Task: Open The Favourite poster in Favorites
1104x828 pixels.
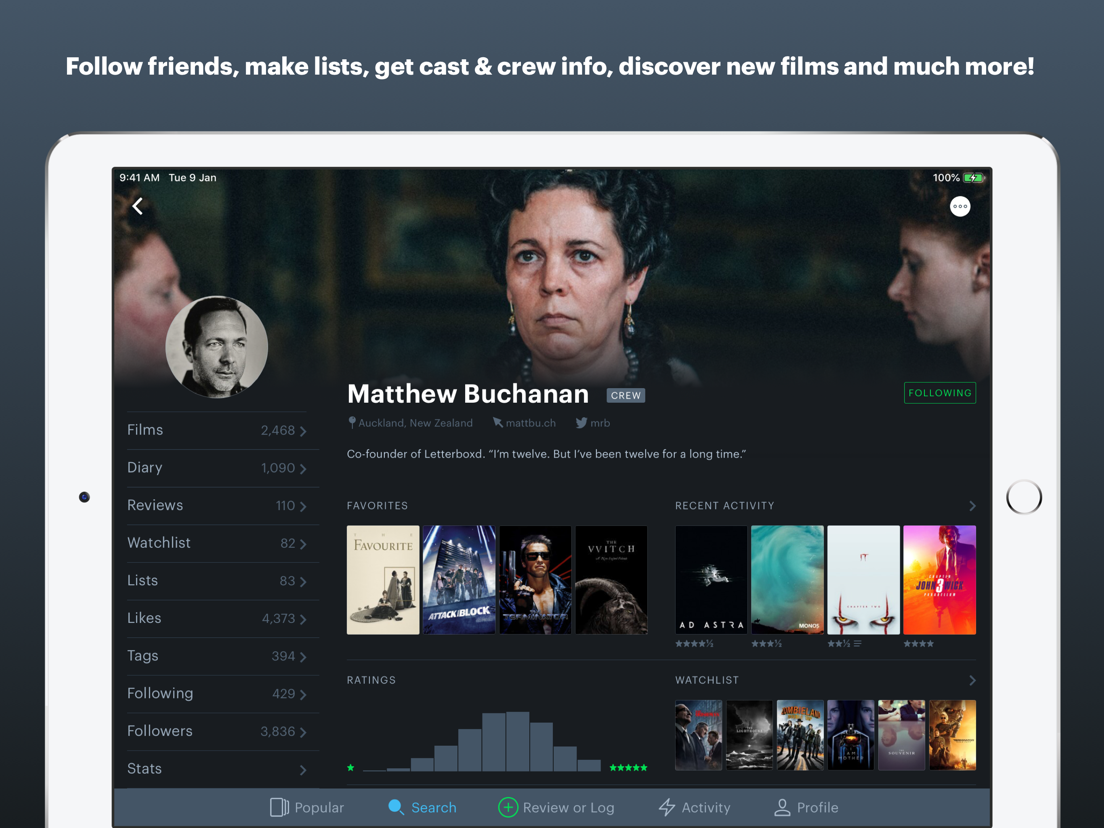Action: [383, 579]
